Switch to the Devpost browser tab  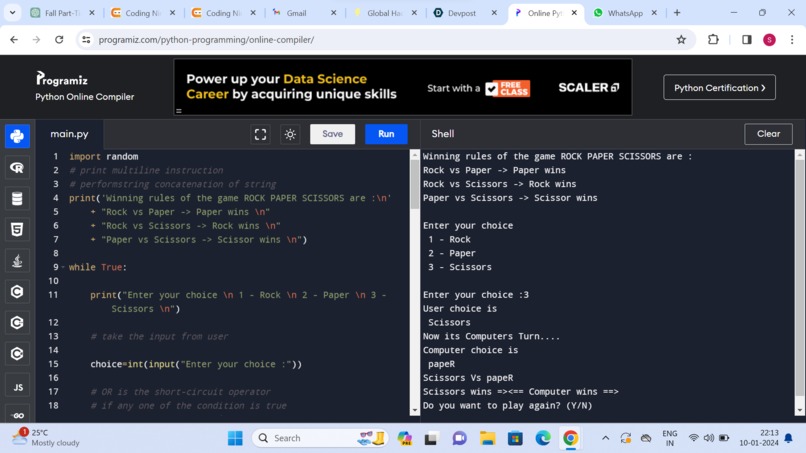click(461, 13)
